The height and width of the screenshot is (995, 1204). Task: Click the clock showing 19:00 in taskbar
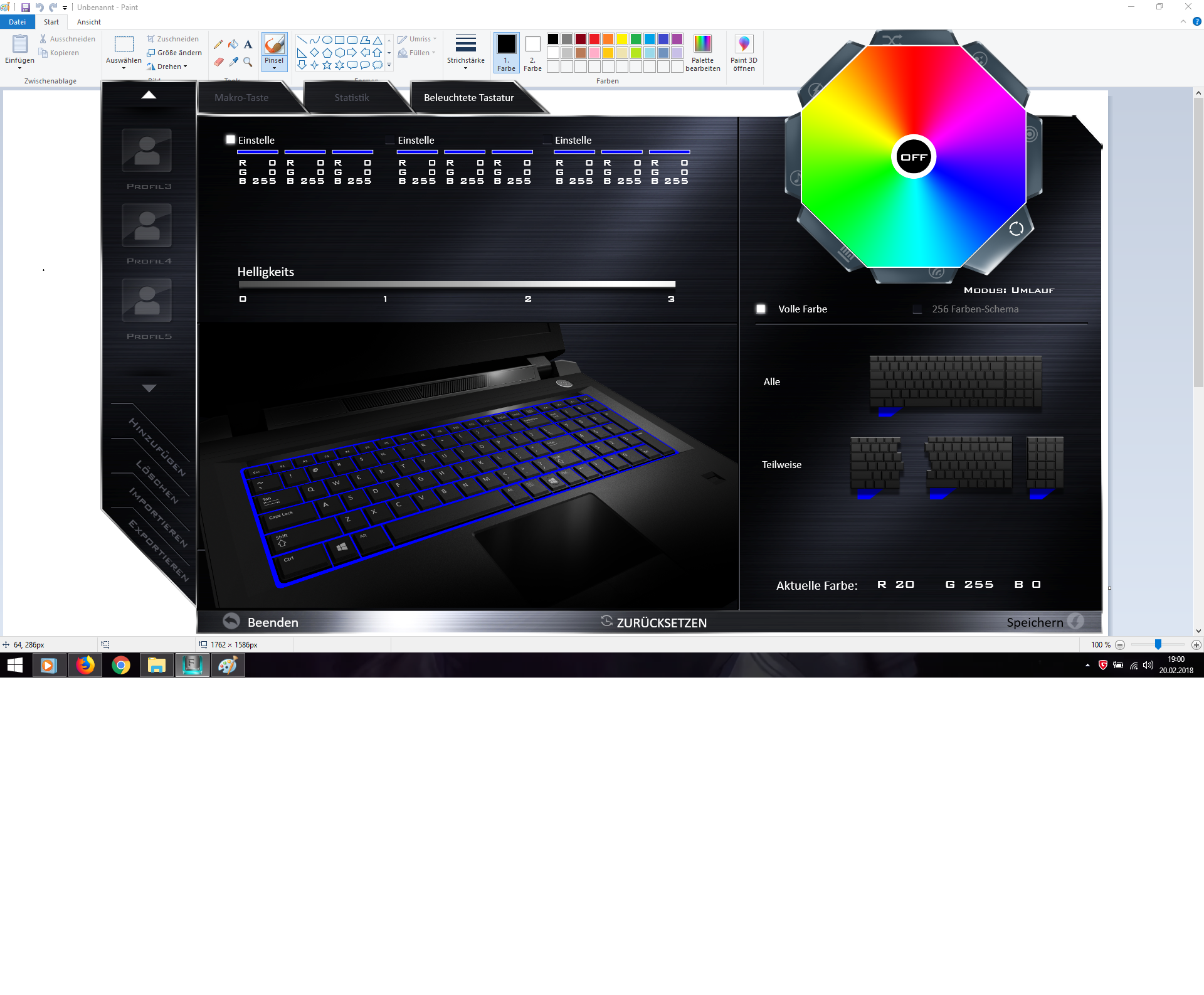coord(1176,659)
